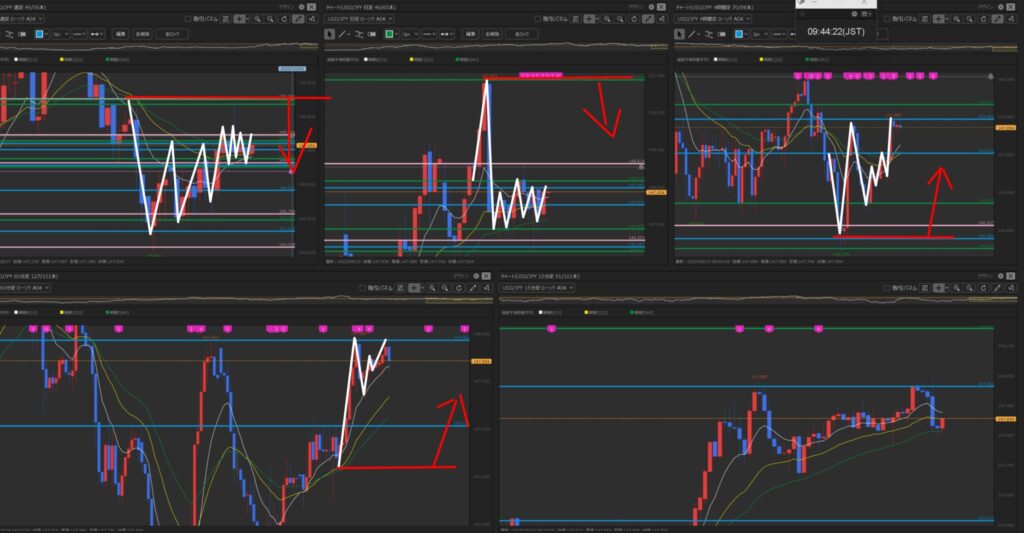Toggle the pencil drawing tool in 4-hour panel
The width and height of the screenshot is (1024, 533).
(997, 19)
